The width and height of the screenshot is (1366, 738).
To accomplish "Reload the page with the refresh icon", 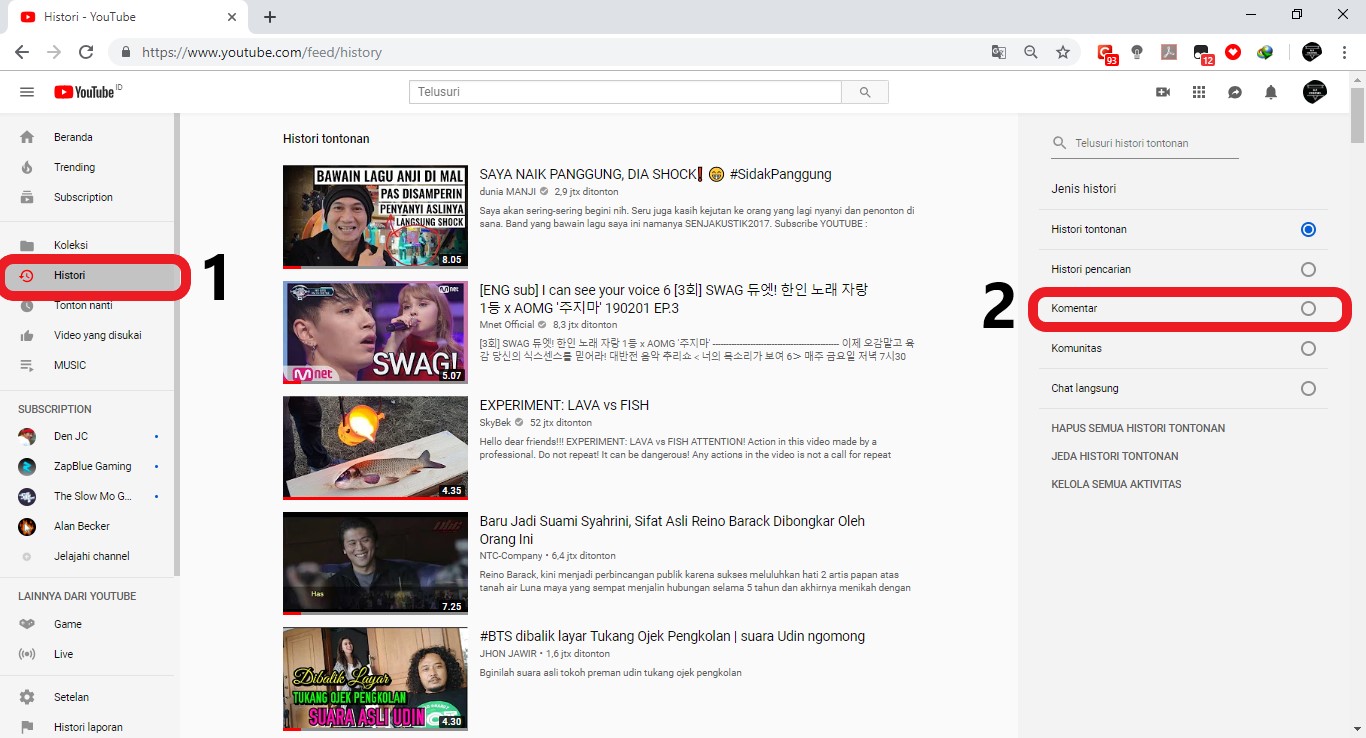I will 86,52.
